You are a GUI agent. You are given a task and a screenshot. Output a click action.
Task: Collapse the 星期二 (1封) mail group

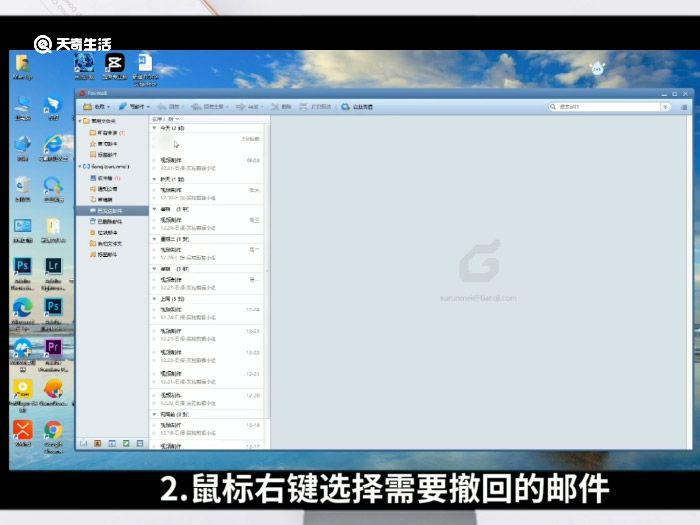pos(154,239)
